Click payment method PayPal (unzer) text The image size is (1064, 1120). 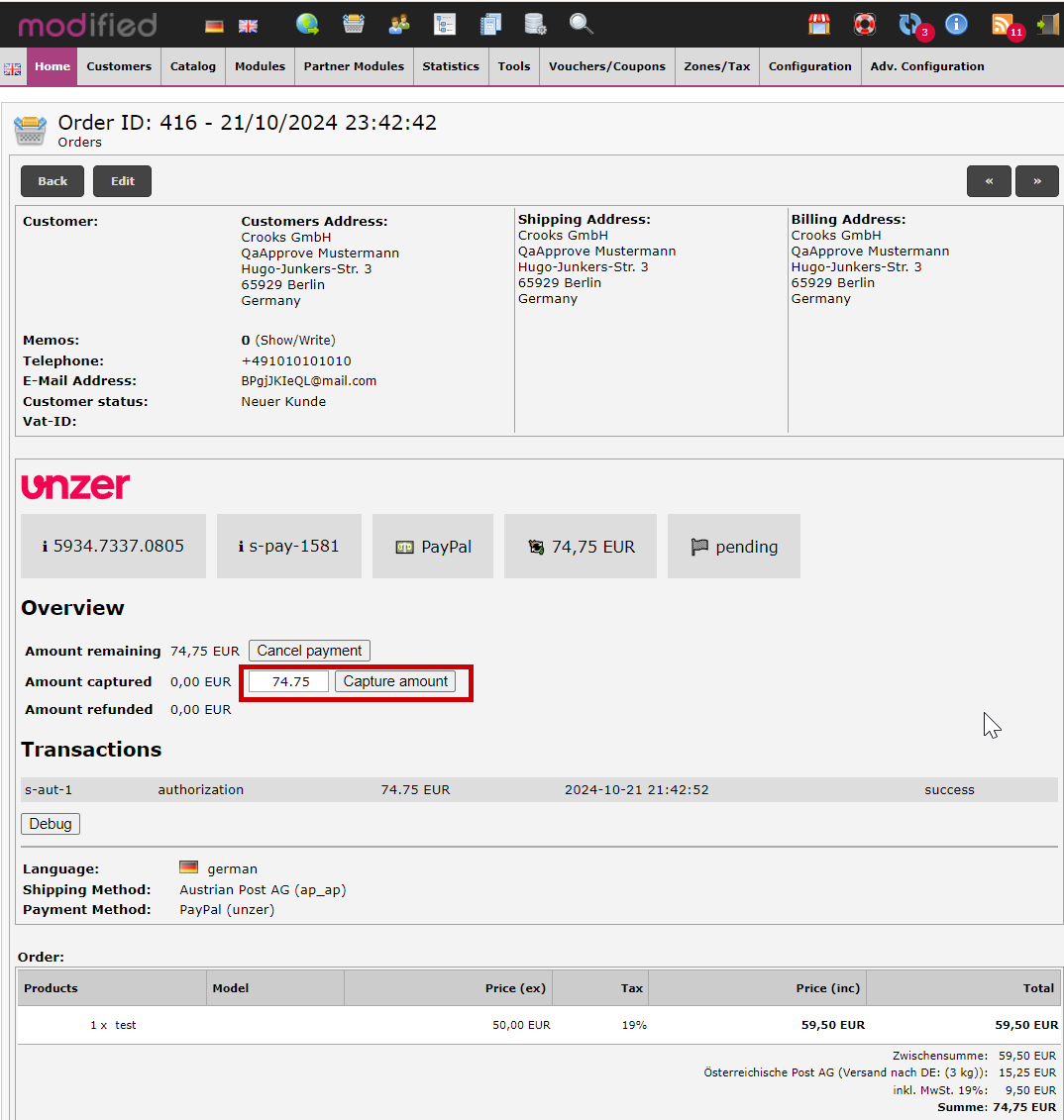[227, 909]
